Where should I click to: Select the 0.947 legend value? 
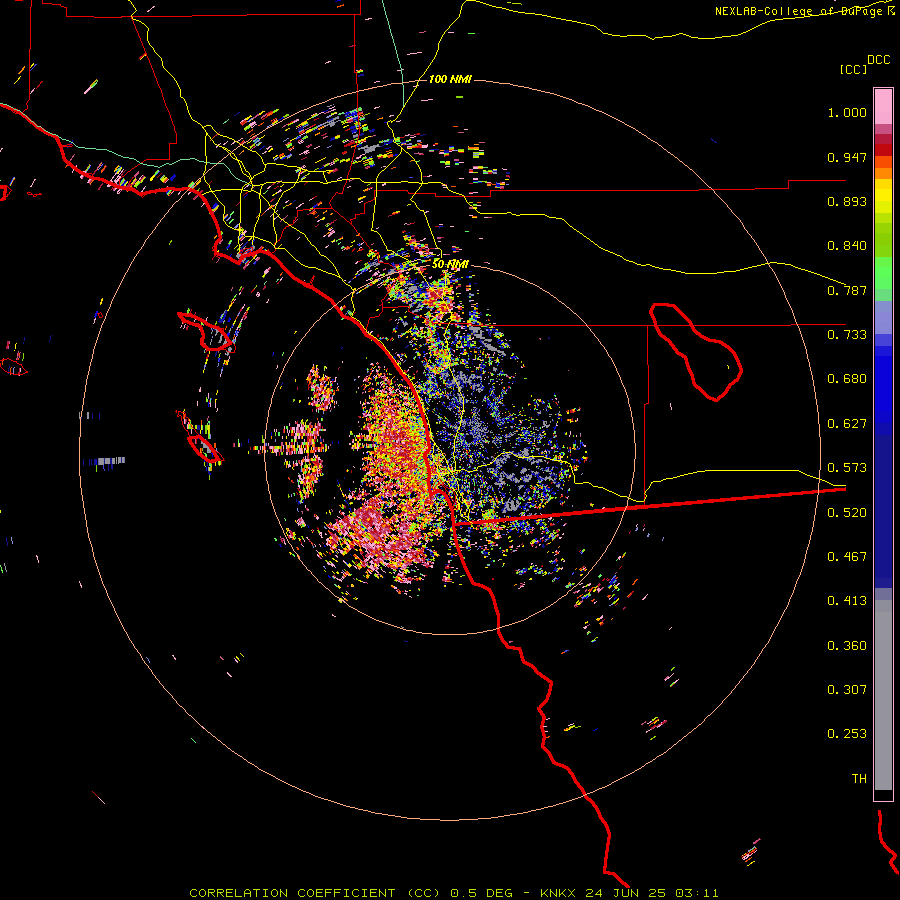click(x=847, y=157)
